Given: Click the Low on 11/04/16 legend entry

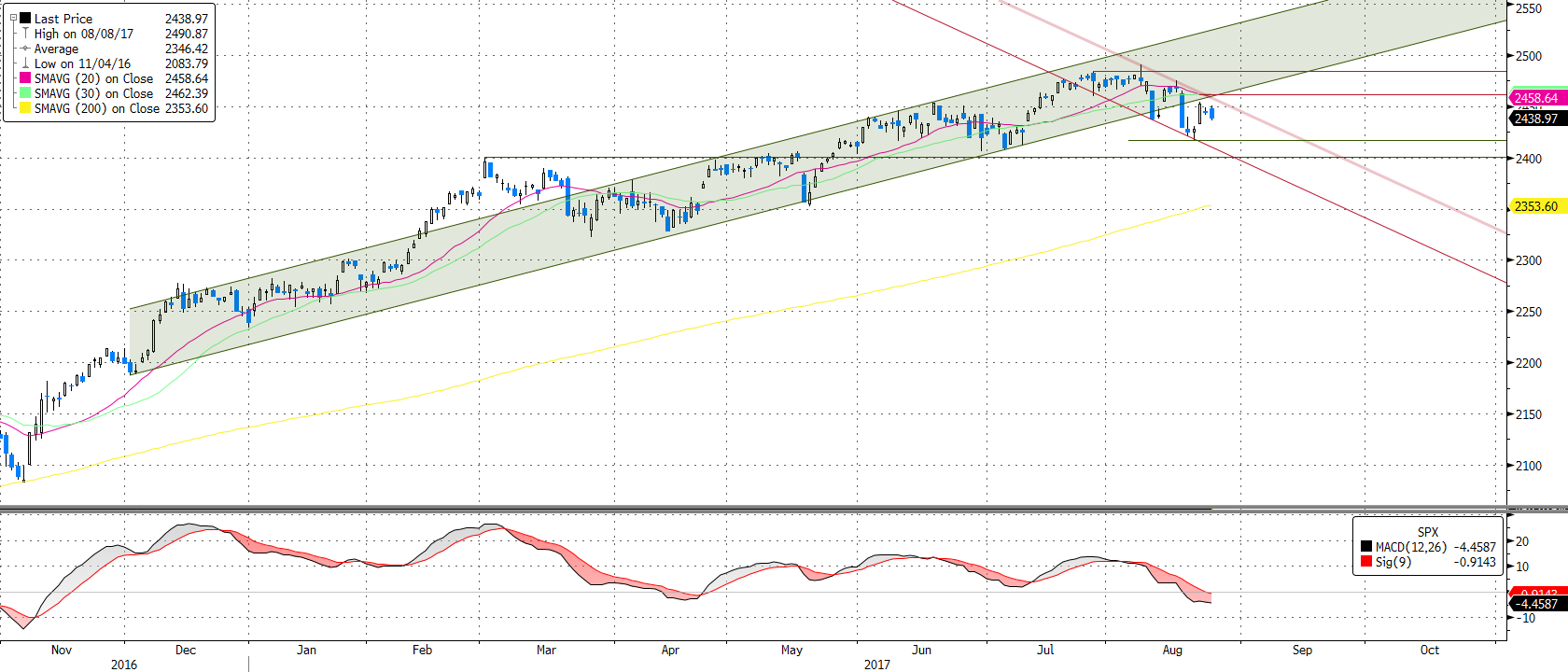Looking at the screenshot, I should (82, 63).
